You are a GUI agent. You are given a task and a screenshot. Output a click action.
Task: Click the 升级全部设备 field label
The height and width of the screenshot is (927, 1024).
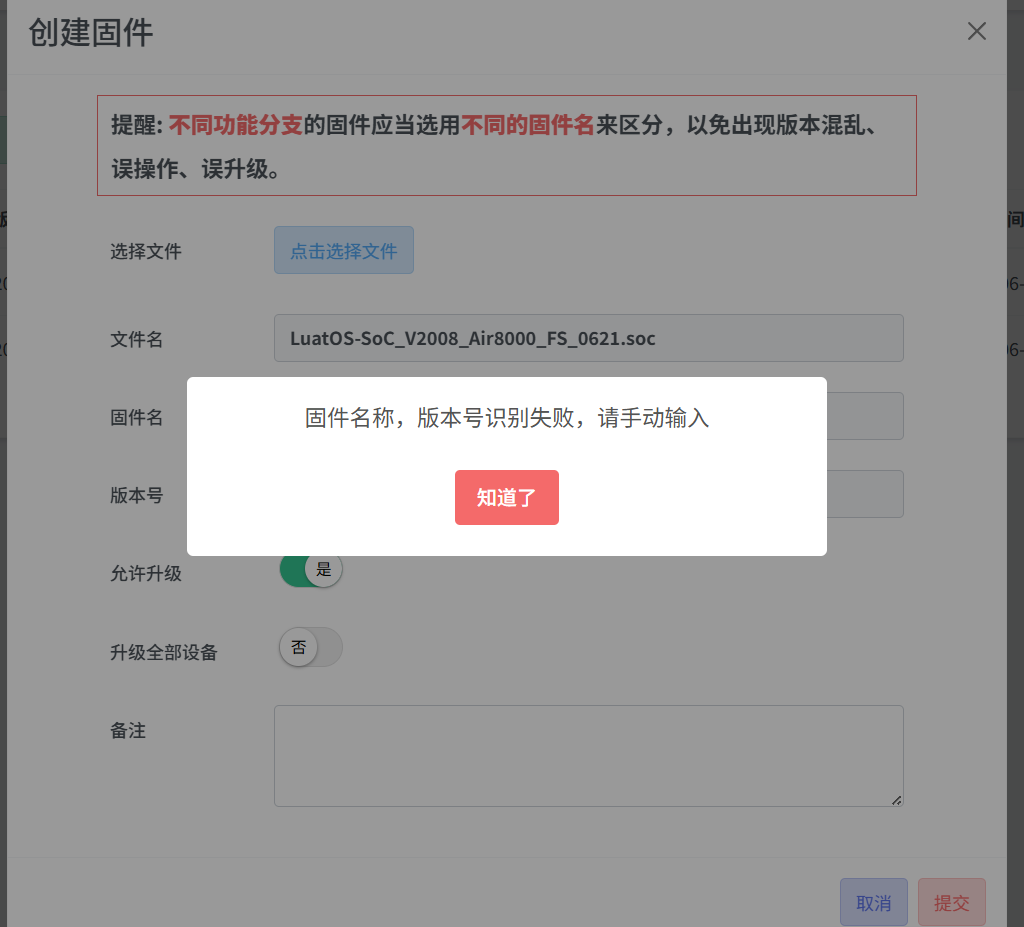(x=163, y=652)
